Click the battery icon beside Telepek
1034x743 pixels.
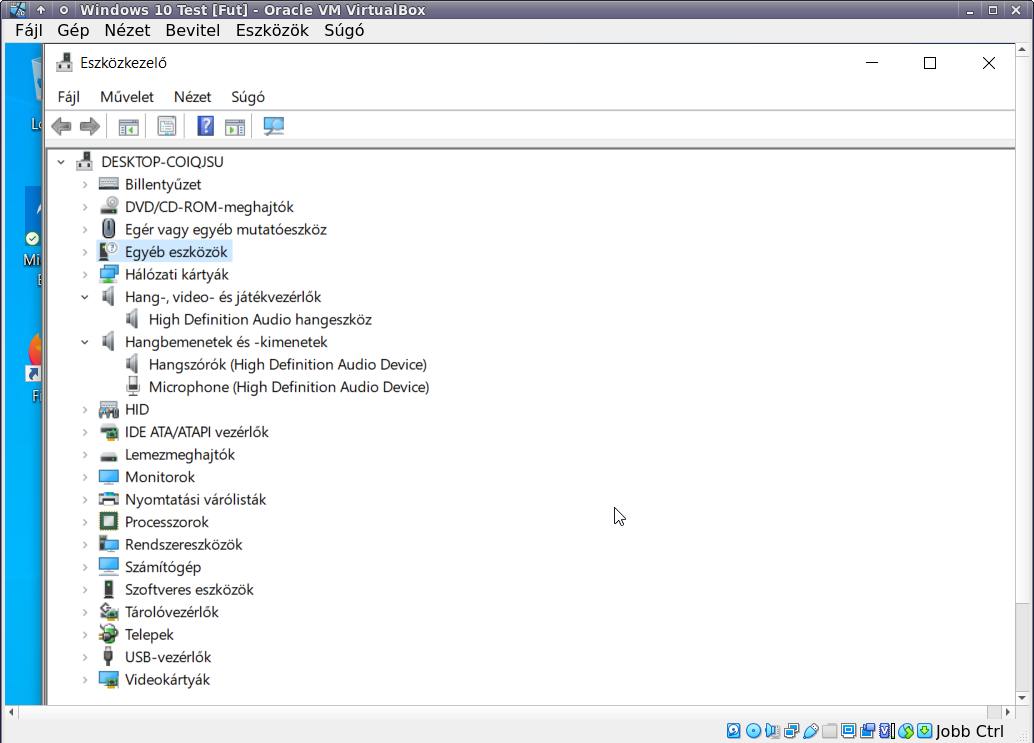coord(109,634)
